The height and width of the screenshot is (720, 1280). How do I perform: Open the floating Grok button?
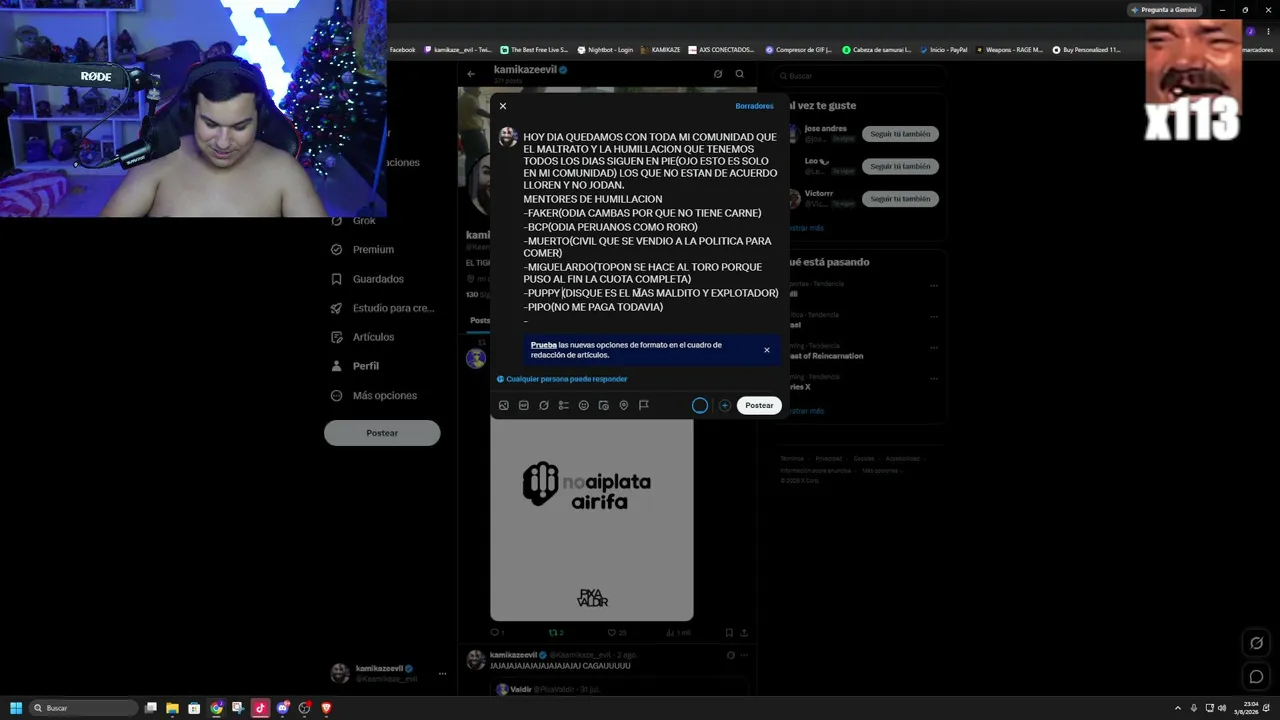(x=1257, y=643)
